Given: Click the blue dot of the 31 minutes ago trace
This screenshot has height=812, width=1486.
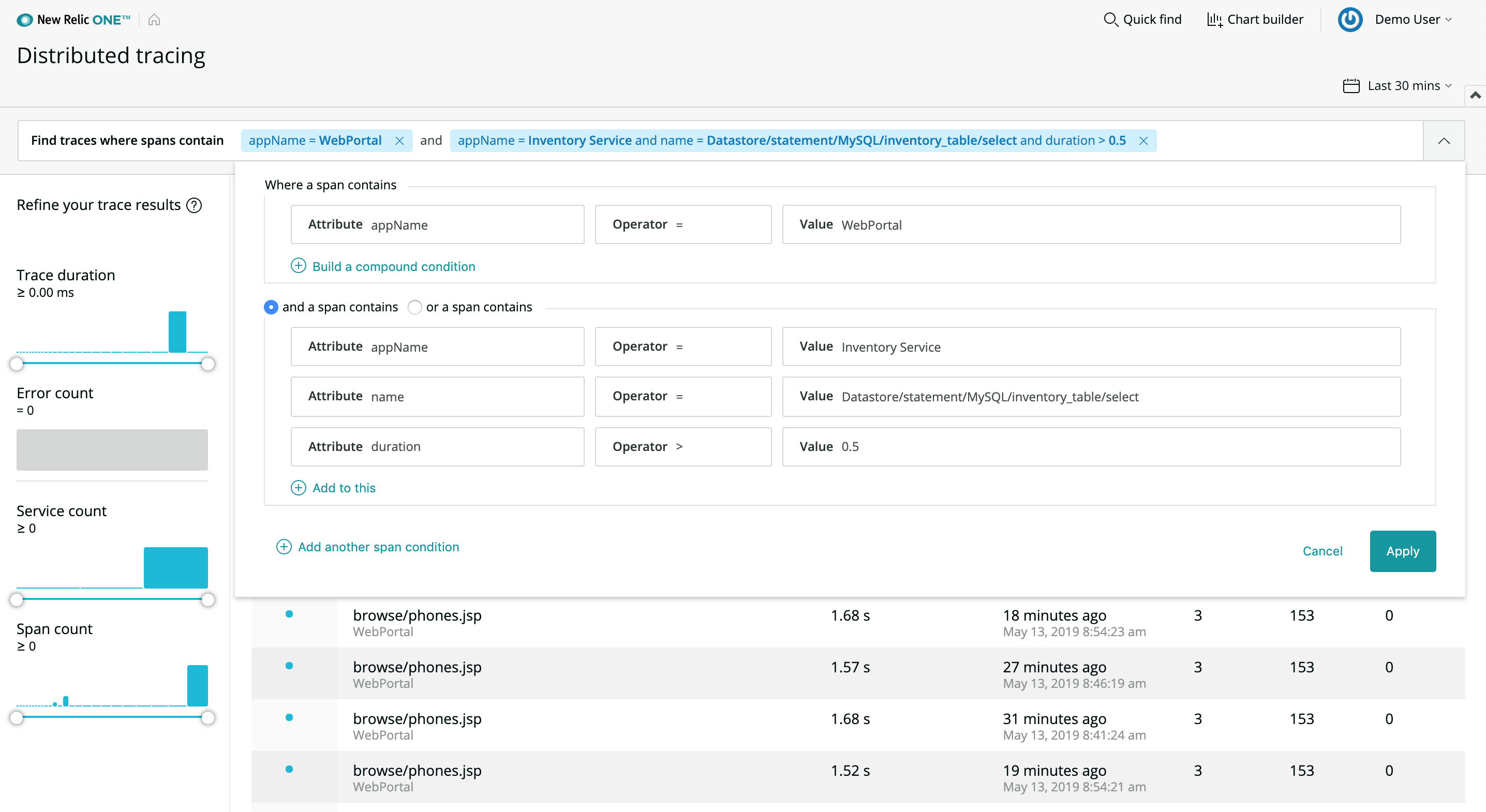Looking at the screenshot, I should point(289,717).
